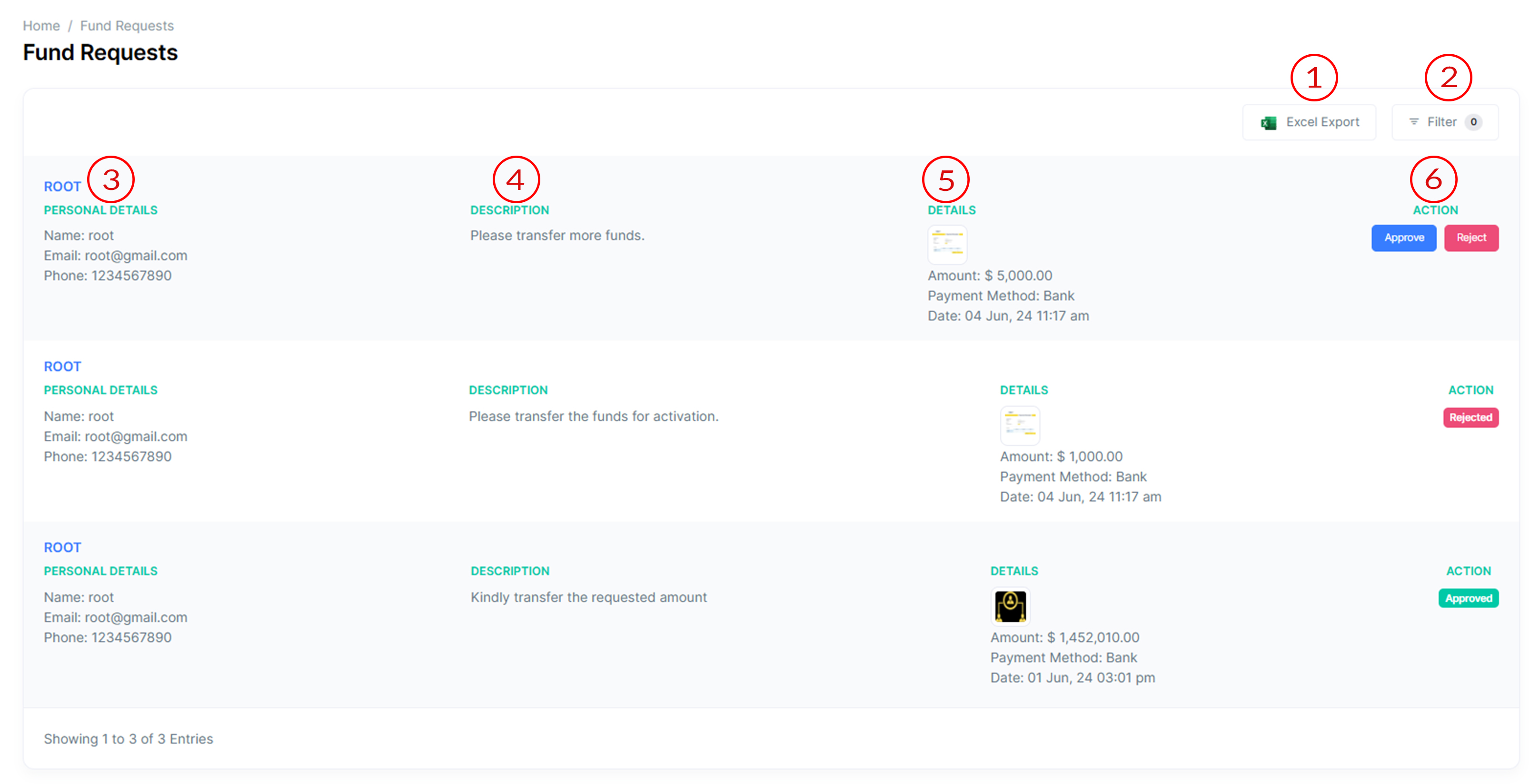Click the filter count badge showing 0
The width and height of the screenshot is (1540, 784).
(1474, 122)
